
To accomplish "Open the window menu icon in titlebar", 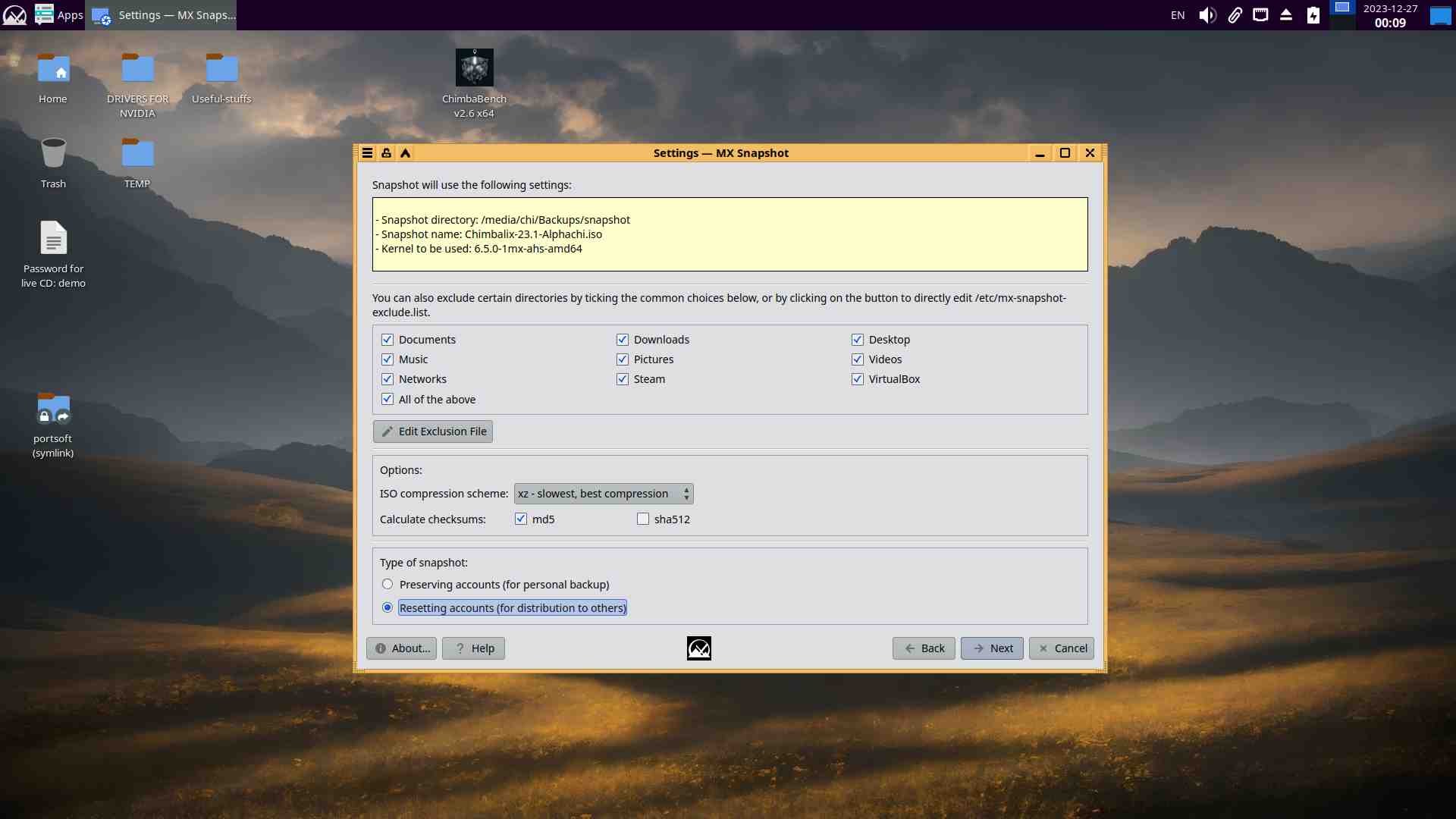I will [367, 153].
